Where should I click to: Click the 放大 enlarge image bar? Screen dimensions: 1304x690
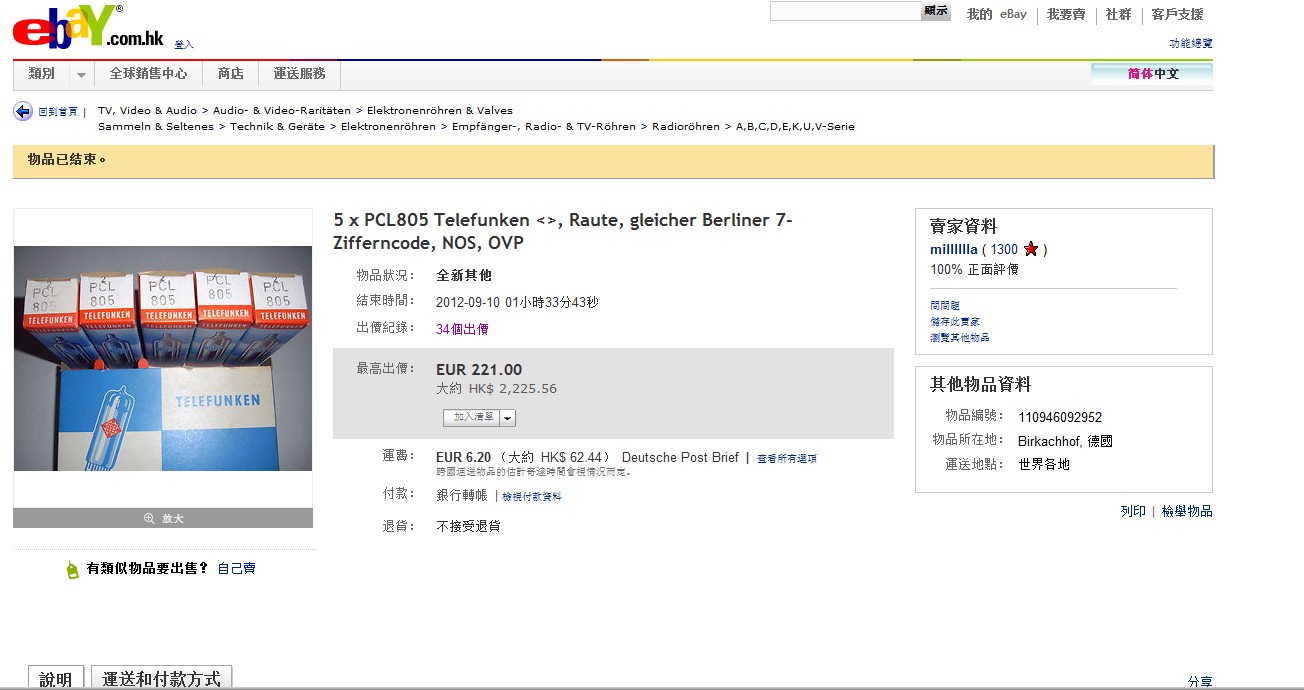point(163,518)
